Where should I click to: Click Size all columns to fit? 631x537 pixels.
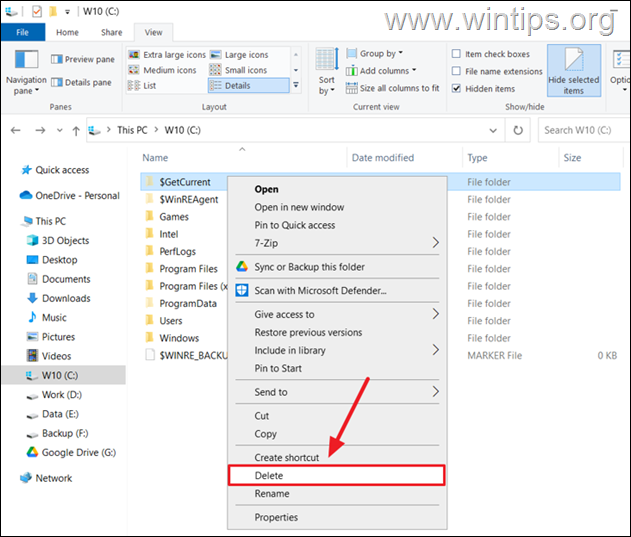[x=392, y=88]
